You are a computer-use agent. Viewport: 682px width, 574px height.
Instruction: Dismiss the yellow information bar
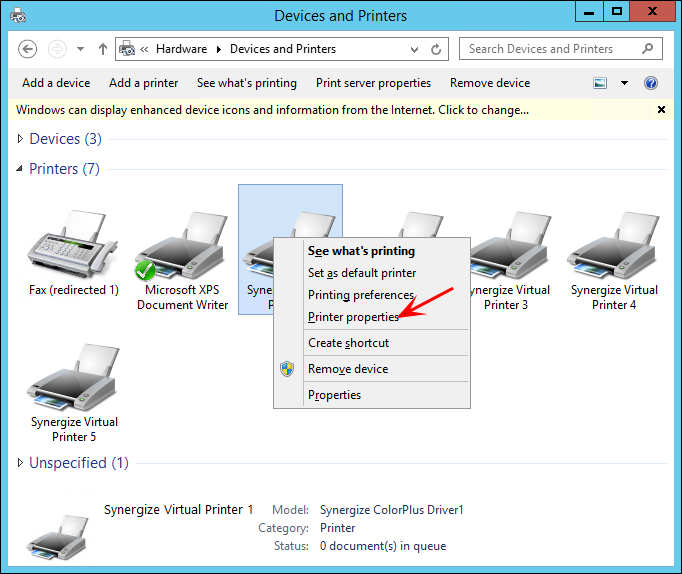coord(661,110)
